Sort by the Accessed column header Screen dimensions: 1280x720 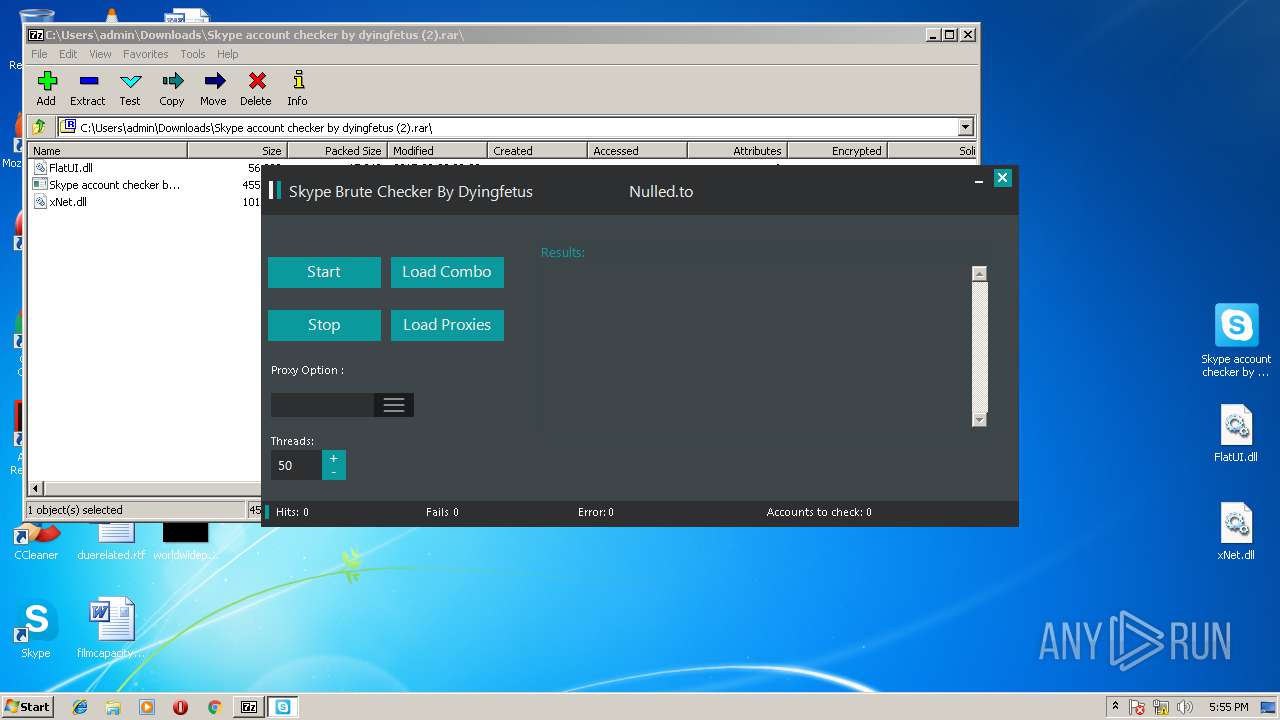pyautogui.click(x=638, y=151)
